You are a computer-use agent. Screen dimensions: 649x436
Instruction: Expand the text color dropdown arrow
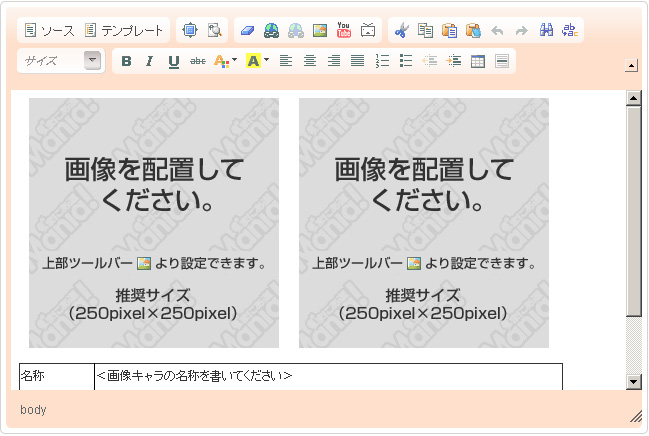234,61
